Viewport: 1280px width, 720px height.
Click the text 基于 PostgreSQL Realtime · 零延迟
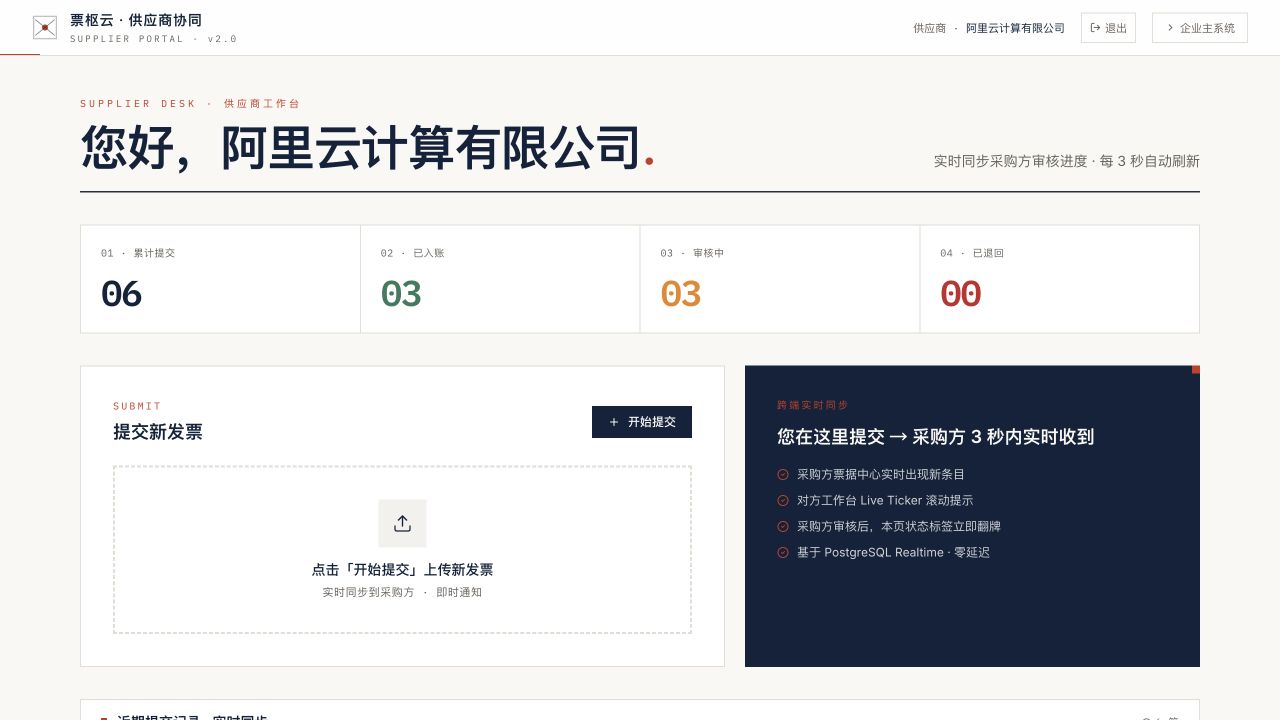tap(893, 553)
